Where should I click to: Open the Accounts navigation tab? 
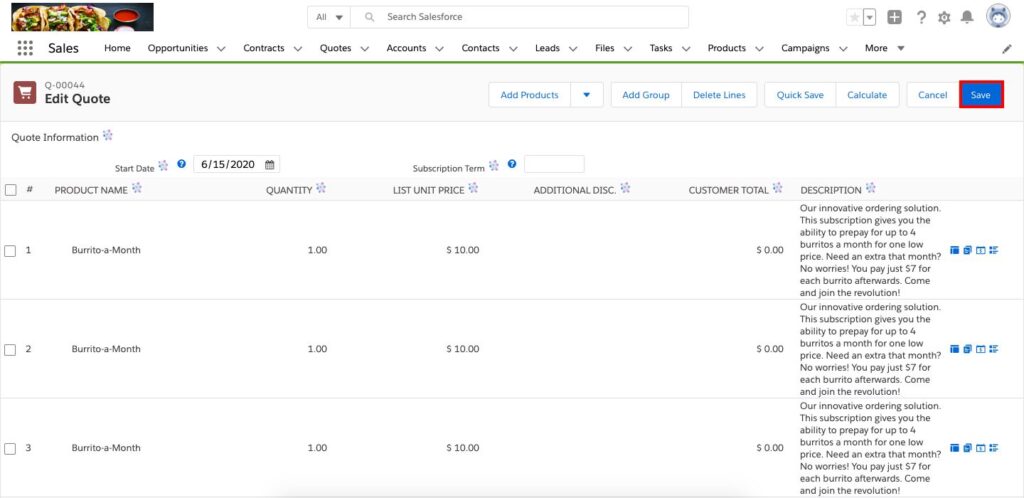coord(406,48)
